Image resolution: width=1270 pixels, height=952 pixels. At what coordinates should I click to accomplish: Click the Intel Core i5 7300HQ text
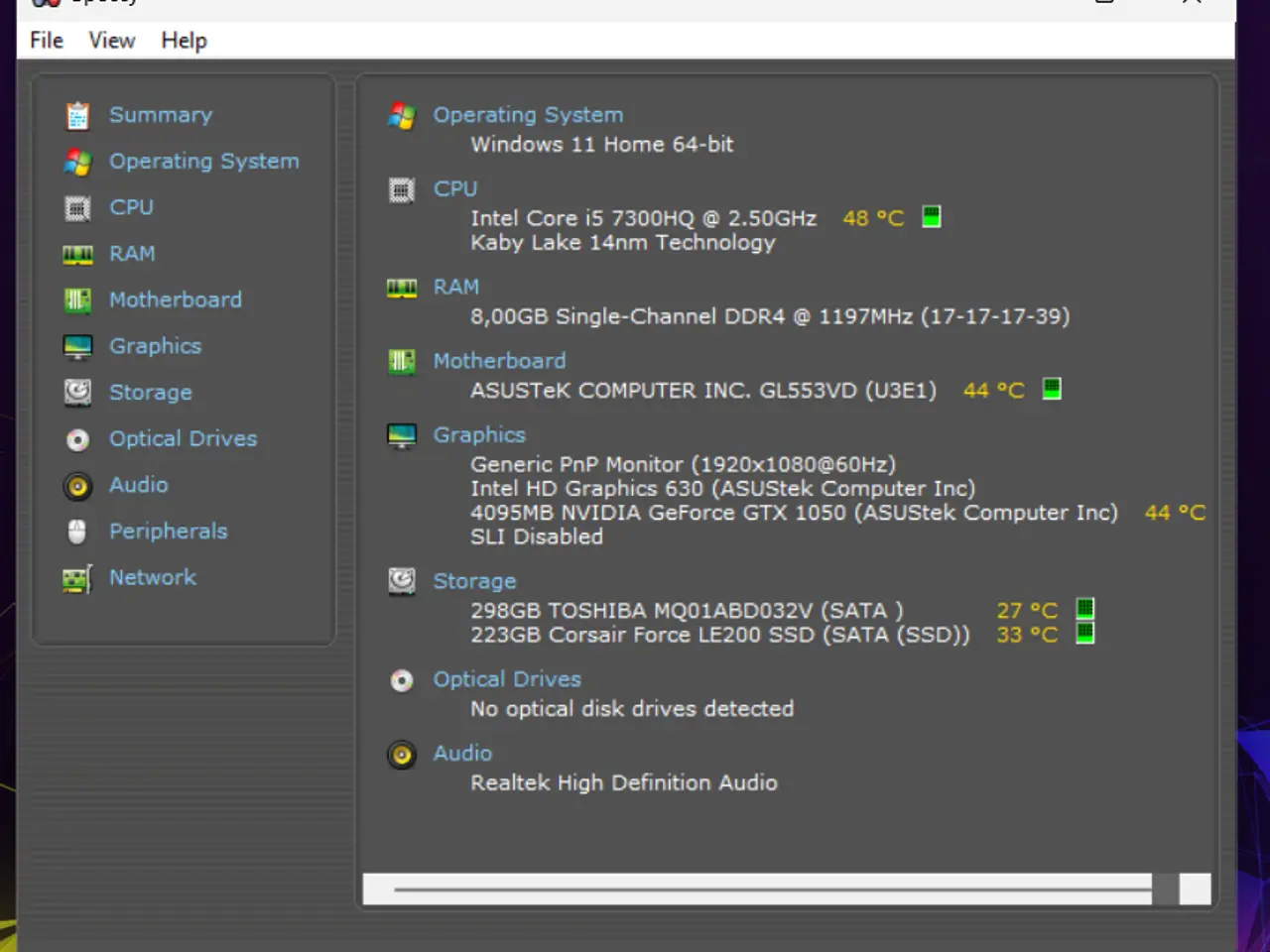click(643, 218)
